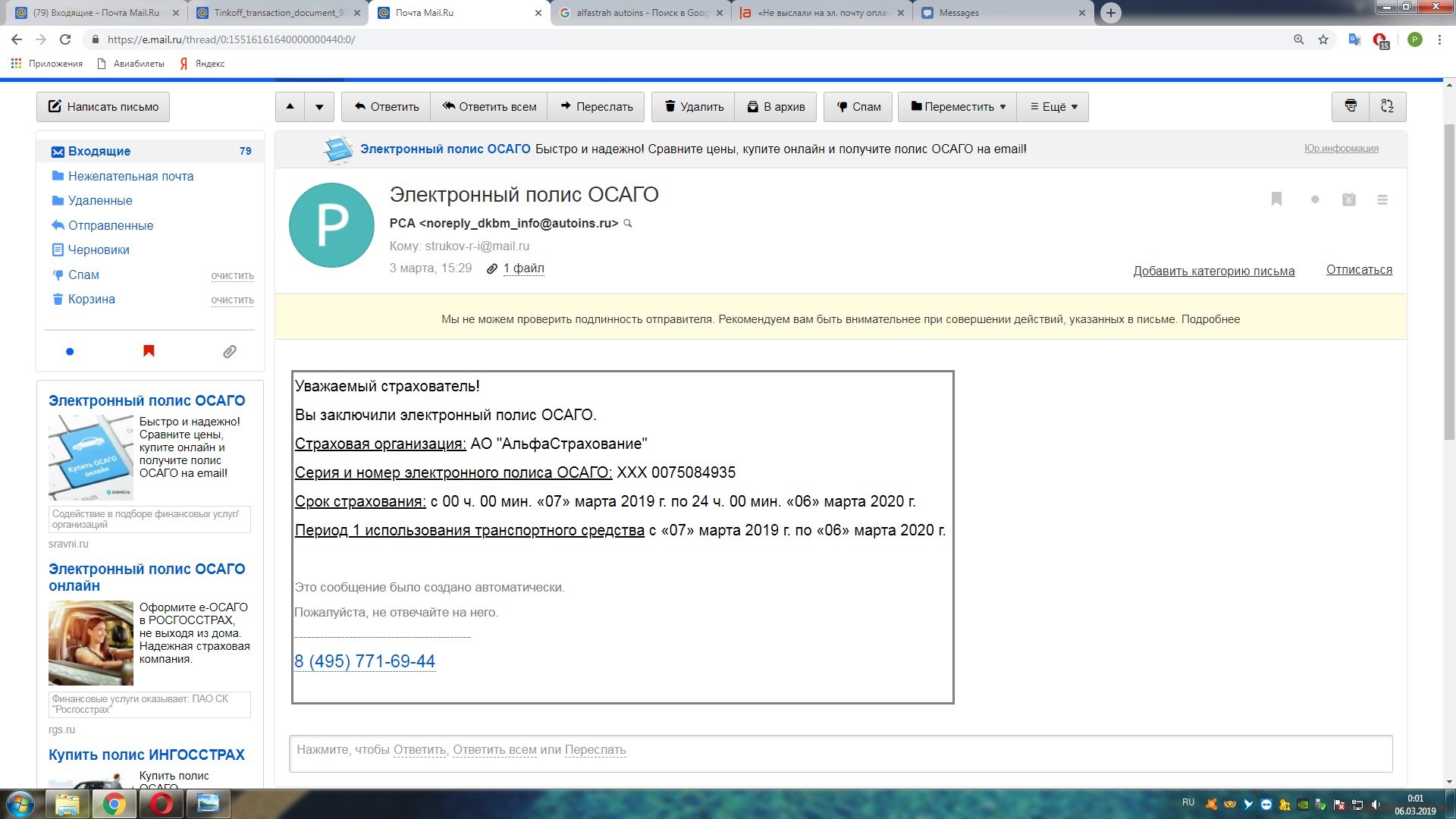Bookmark page with star icon
This screenshot has height=819, width=1456.
pos(1323,39)
